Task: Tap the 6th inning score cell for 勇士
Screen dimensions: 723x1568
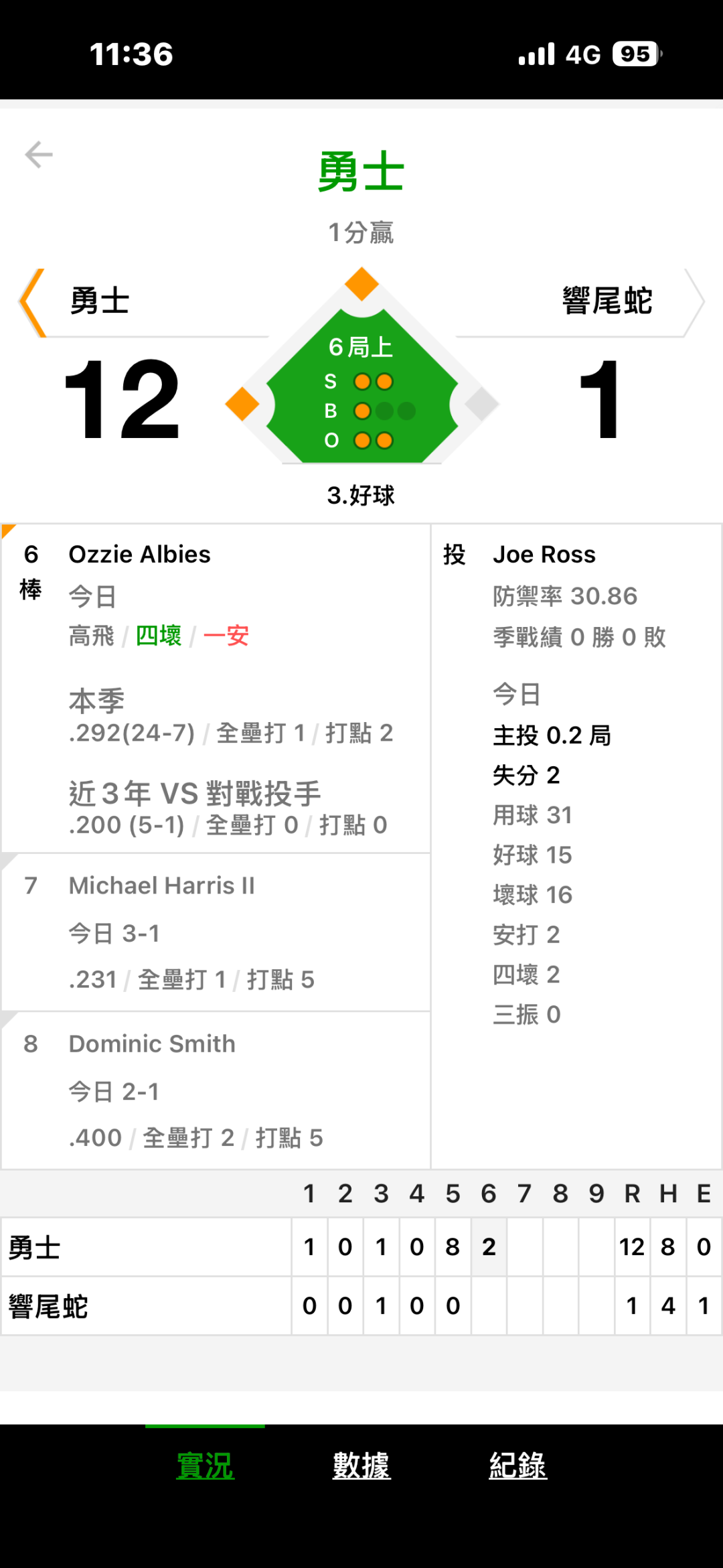Action: tap(489, 1247)
